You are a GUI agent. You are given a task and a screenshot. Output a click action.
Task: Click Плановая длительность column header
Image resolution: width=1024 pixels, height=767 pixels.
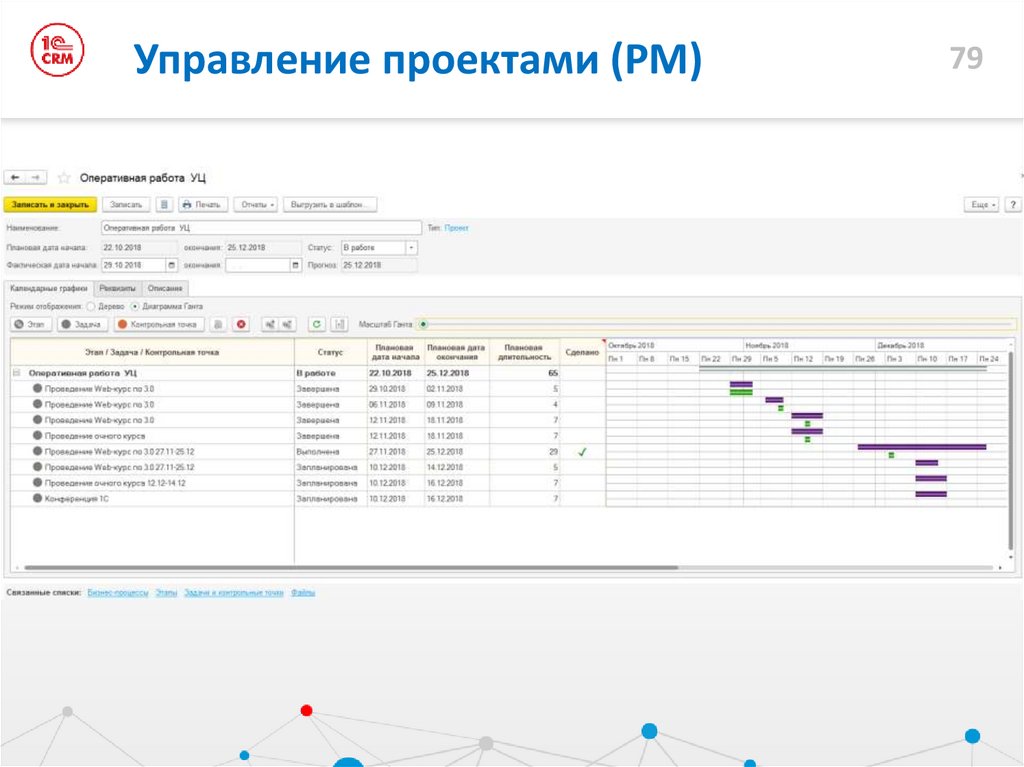524,352
